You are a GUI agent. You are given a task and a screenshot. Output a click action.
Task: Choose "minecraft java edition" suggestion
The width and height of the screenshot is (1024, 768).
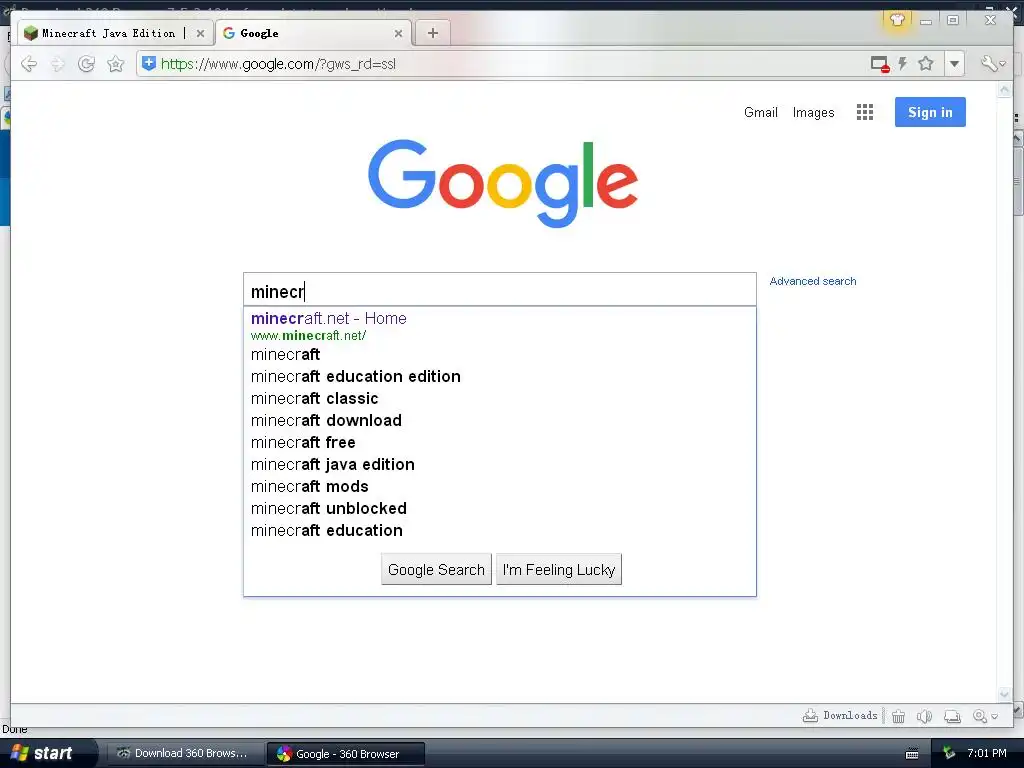click(500, 464)
